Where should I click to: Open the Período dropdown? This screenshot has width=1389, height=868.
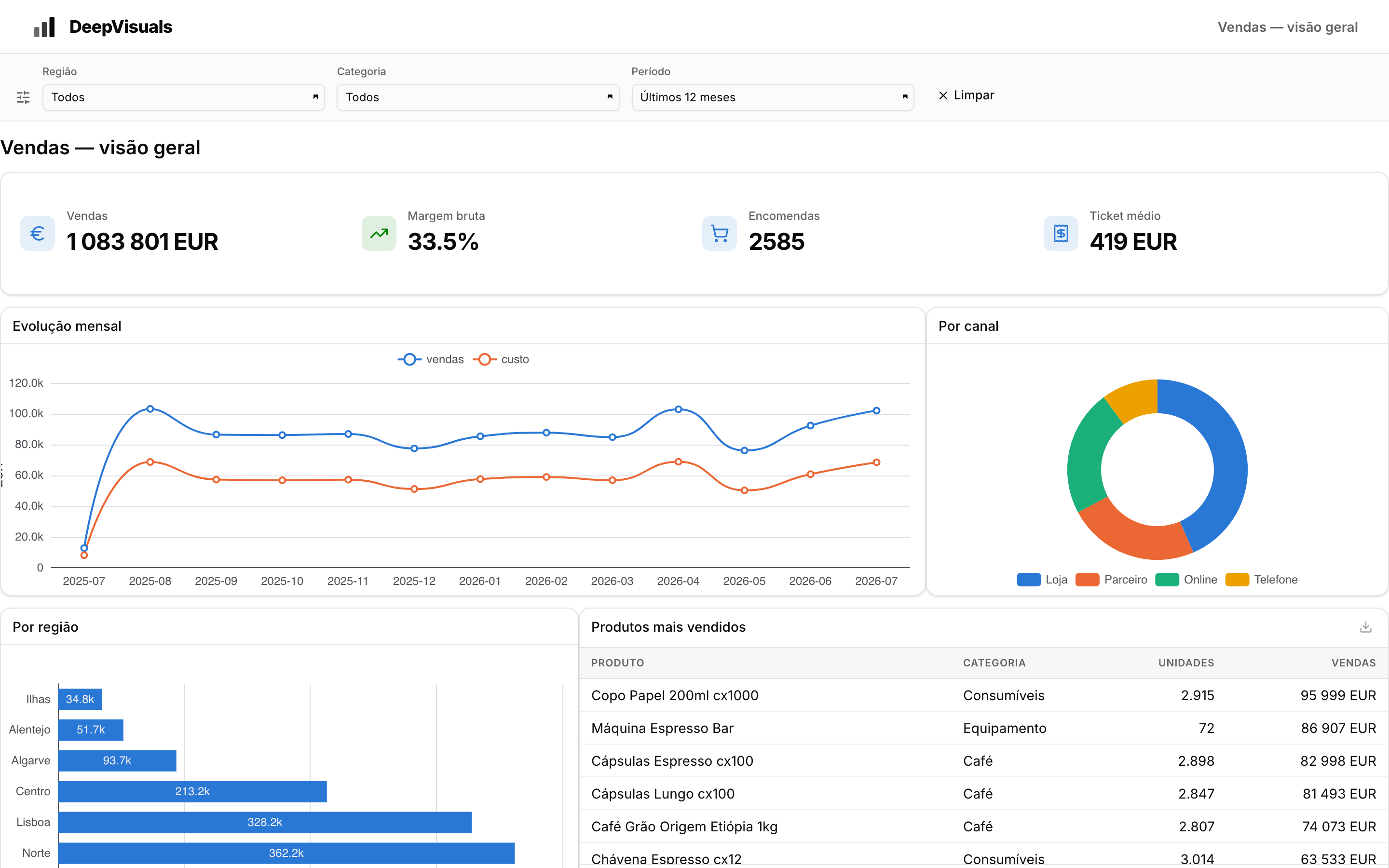point(773,97)
